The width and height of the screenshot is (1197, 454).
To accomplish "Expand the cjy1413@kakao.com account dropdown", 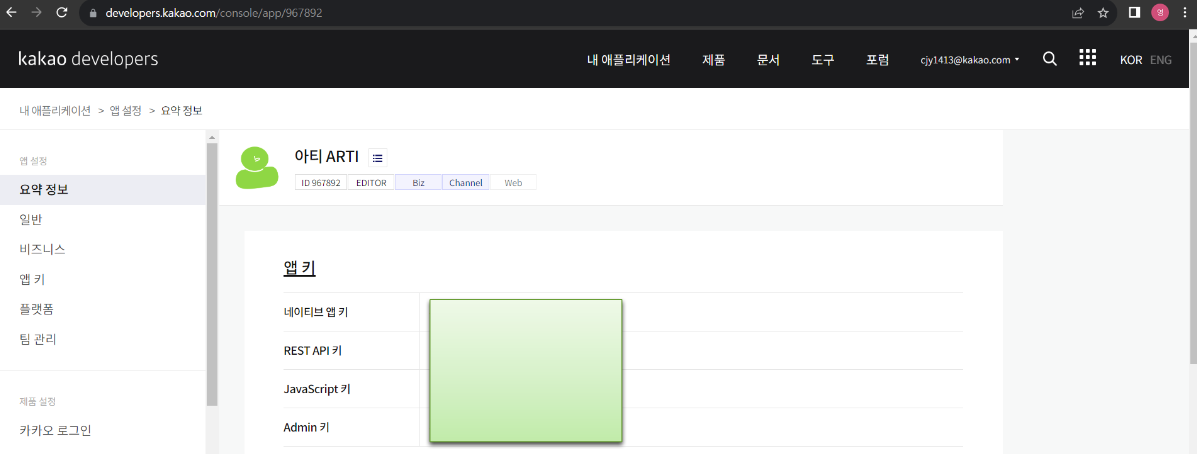I will [970, 60].
